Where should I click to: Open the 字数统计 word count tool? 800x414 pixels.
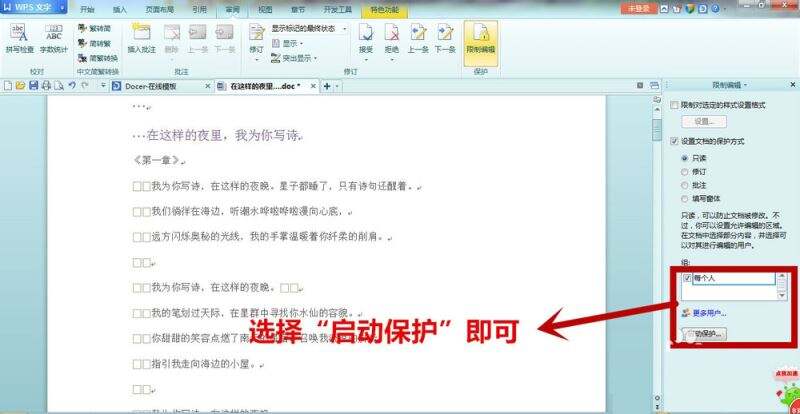click(x=54, y=39)
